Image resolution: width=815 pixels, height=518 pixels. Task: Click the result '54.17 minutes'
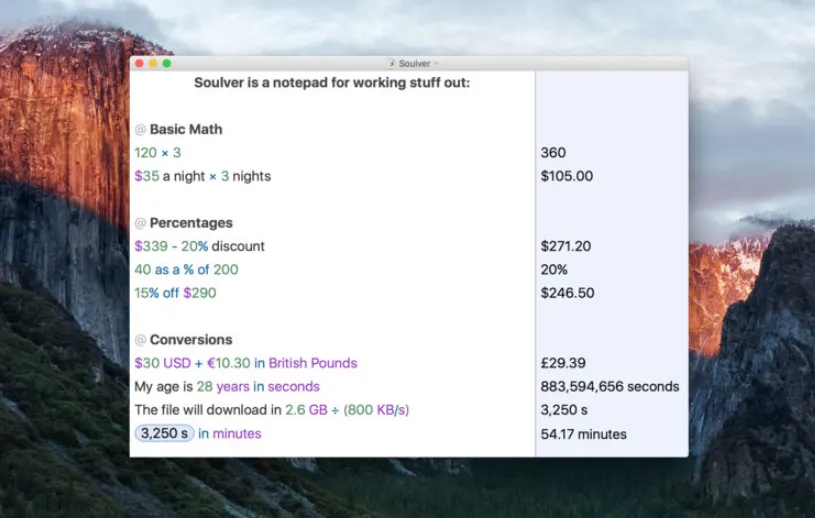(583, 434)
